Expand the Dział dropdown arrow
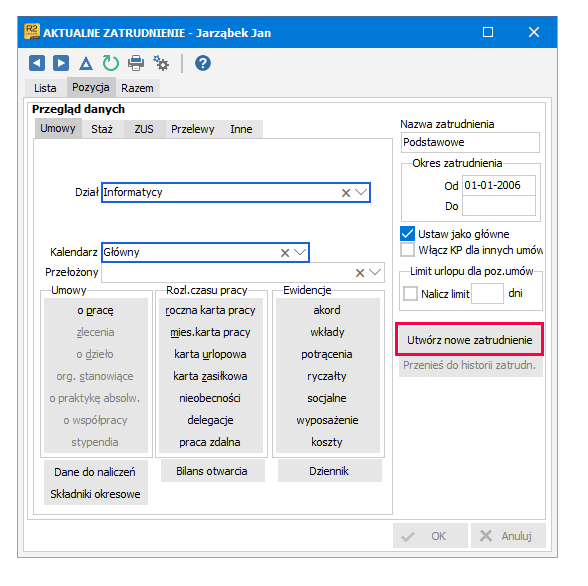Screen dimensions: 588x586 click(x=361, y=192)
